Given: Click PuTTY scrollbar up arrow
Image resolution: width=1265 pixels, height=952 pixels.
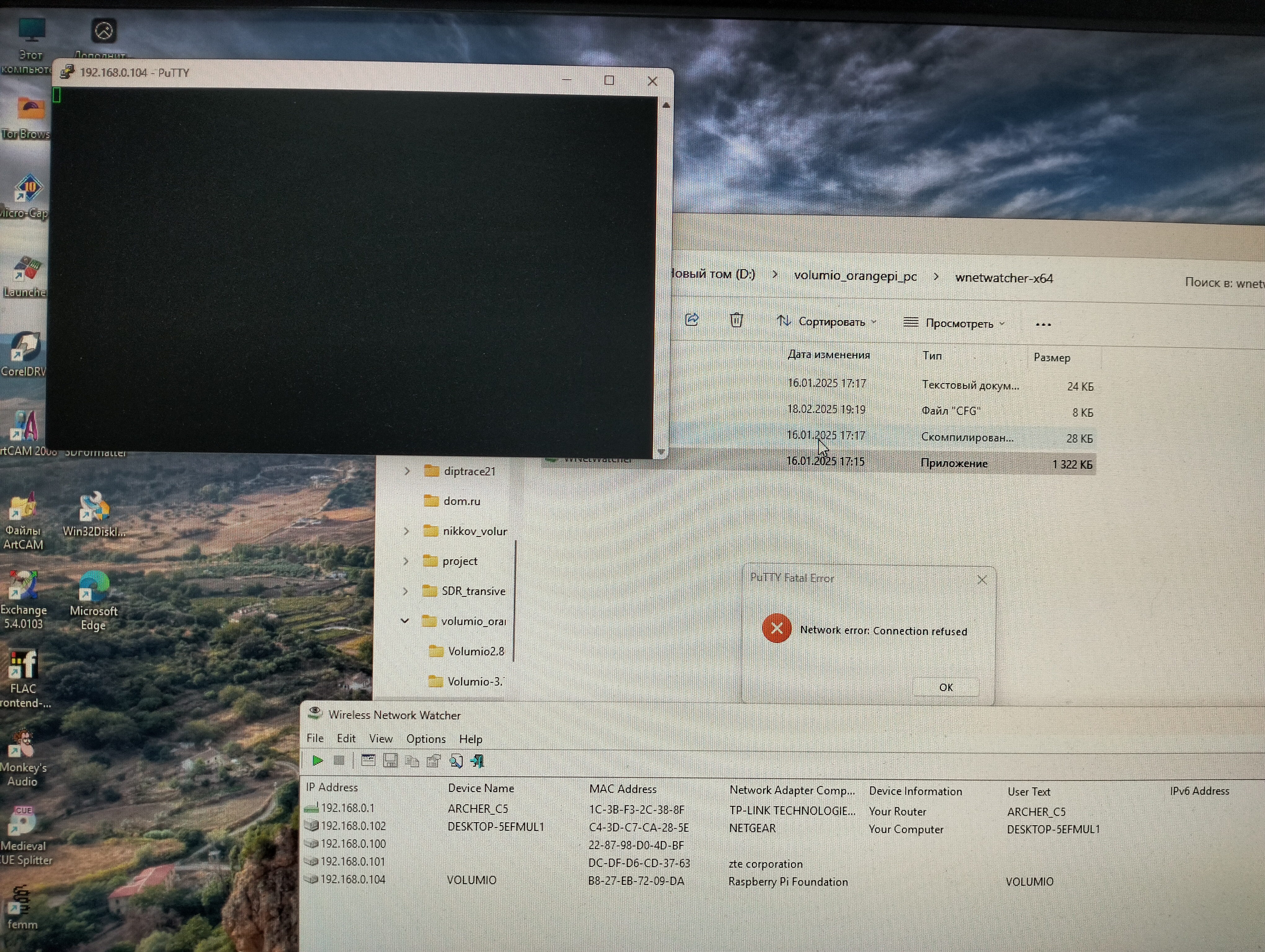Looking at the screenshot, I should point(666,105).
